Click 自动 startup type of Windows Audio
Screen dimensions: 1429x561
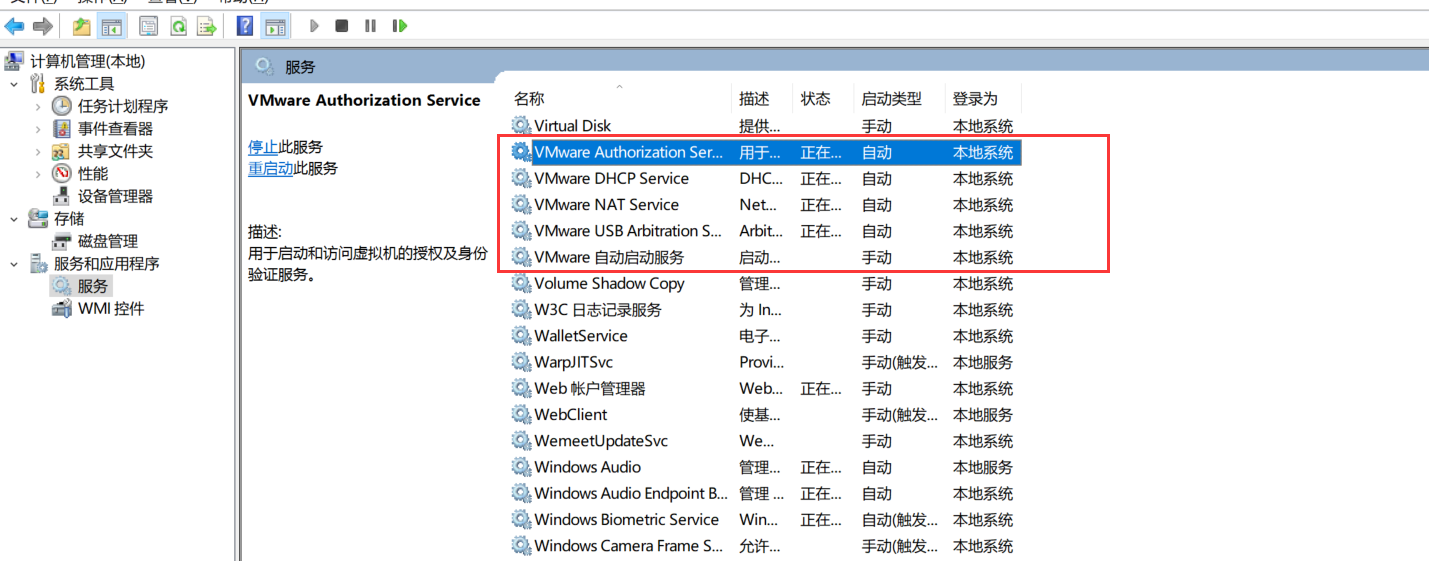pos(877,467)
